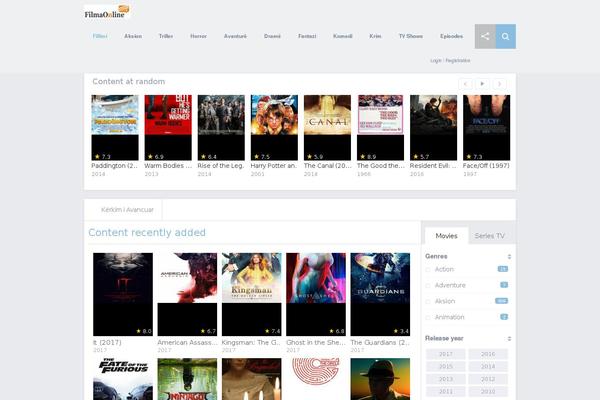Open the Resident Evil poster thumbnail
Screen dimensions: 600x400
pyautogui.click(x=434, y=127)
